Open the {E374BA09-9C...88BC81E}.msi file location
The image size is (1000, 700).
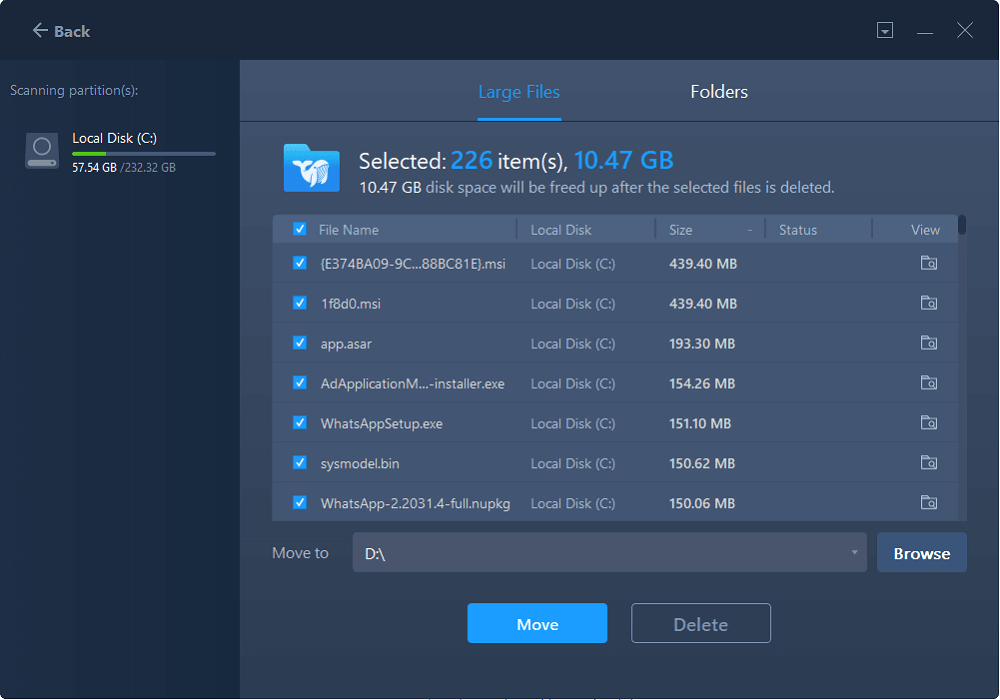929,263
